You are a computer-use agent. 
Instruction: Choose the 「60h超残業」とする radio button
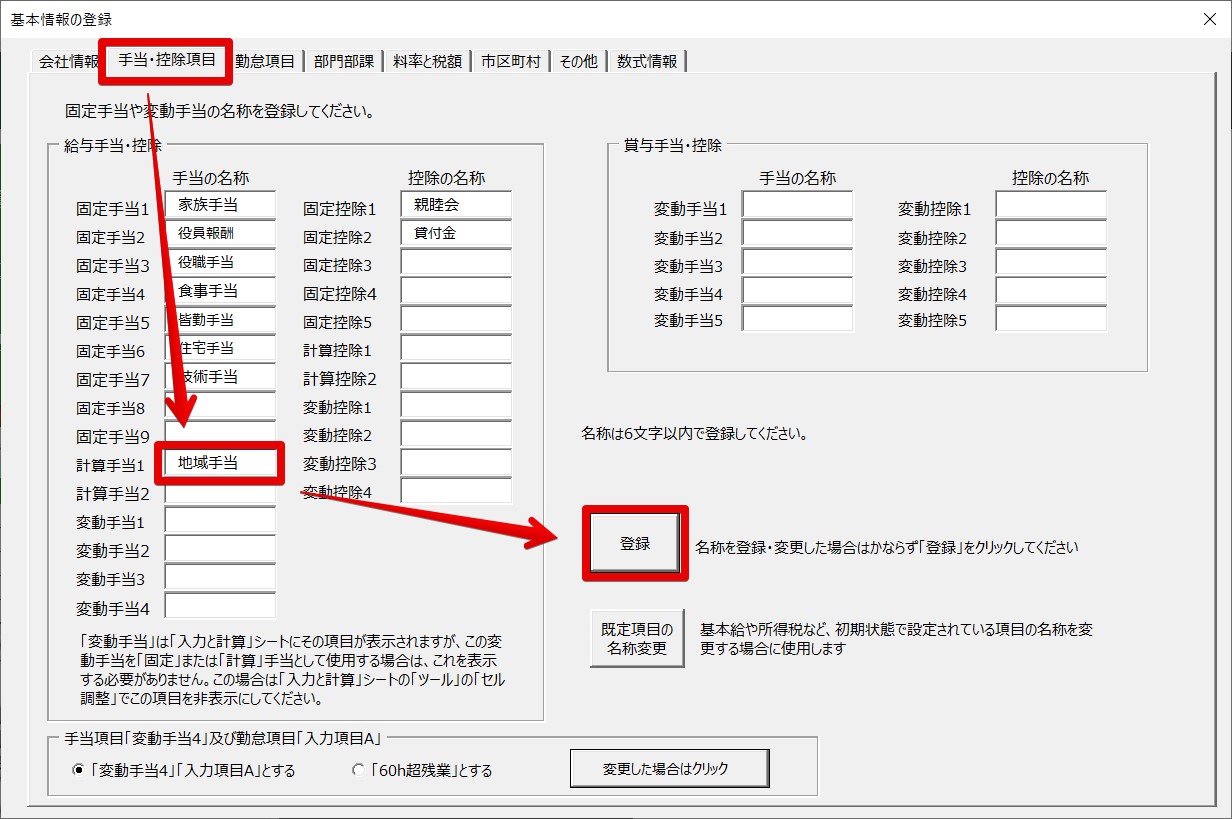coord(359,771)
